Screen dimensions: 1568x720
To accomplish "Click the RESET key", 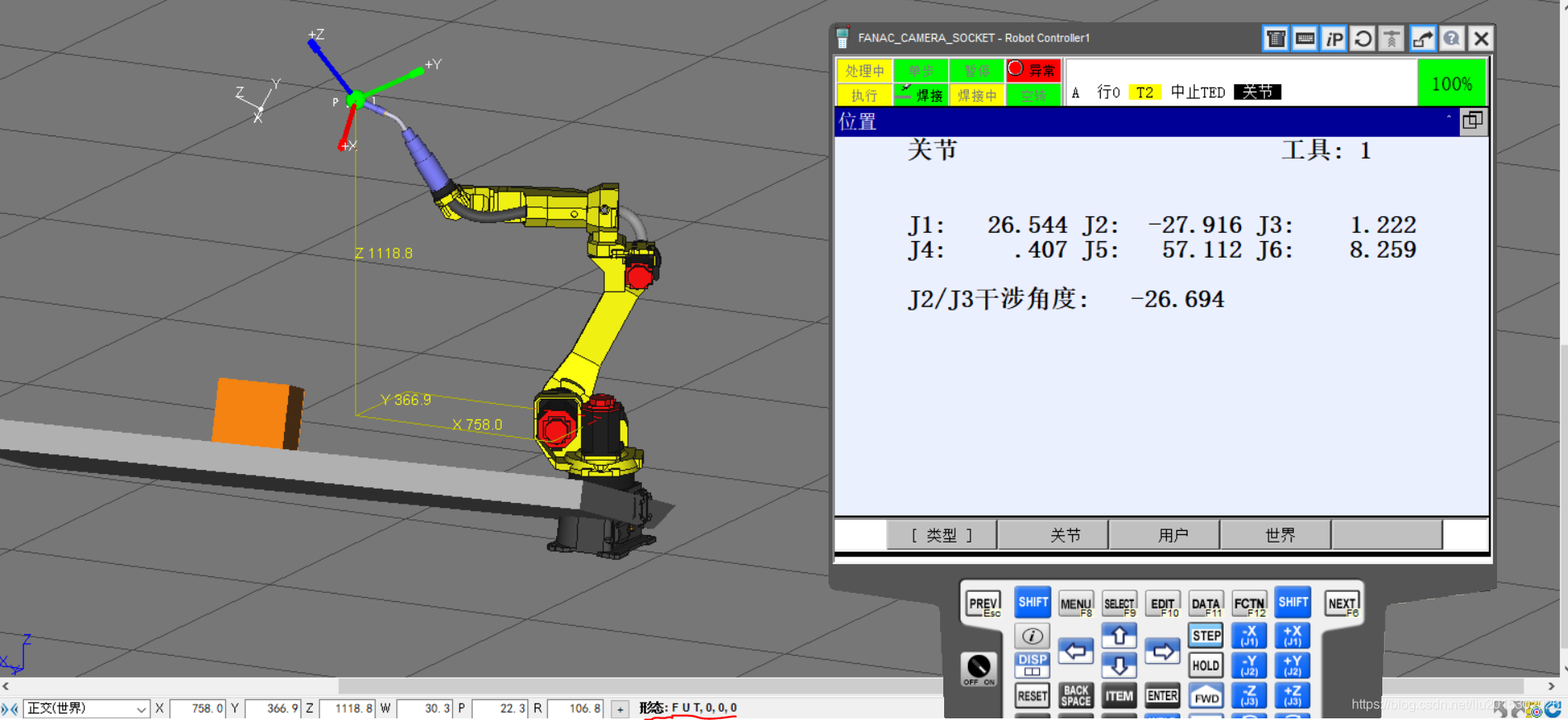I will click(x=1032, y=696).
